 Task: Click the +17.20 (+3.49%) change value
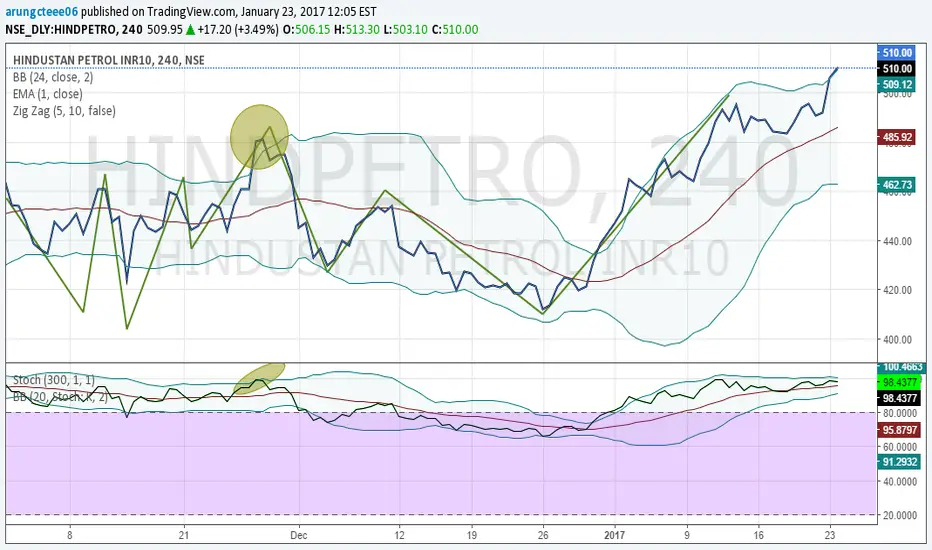click(238, 29)
